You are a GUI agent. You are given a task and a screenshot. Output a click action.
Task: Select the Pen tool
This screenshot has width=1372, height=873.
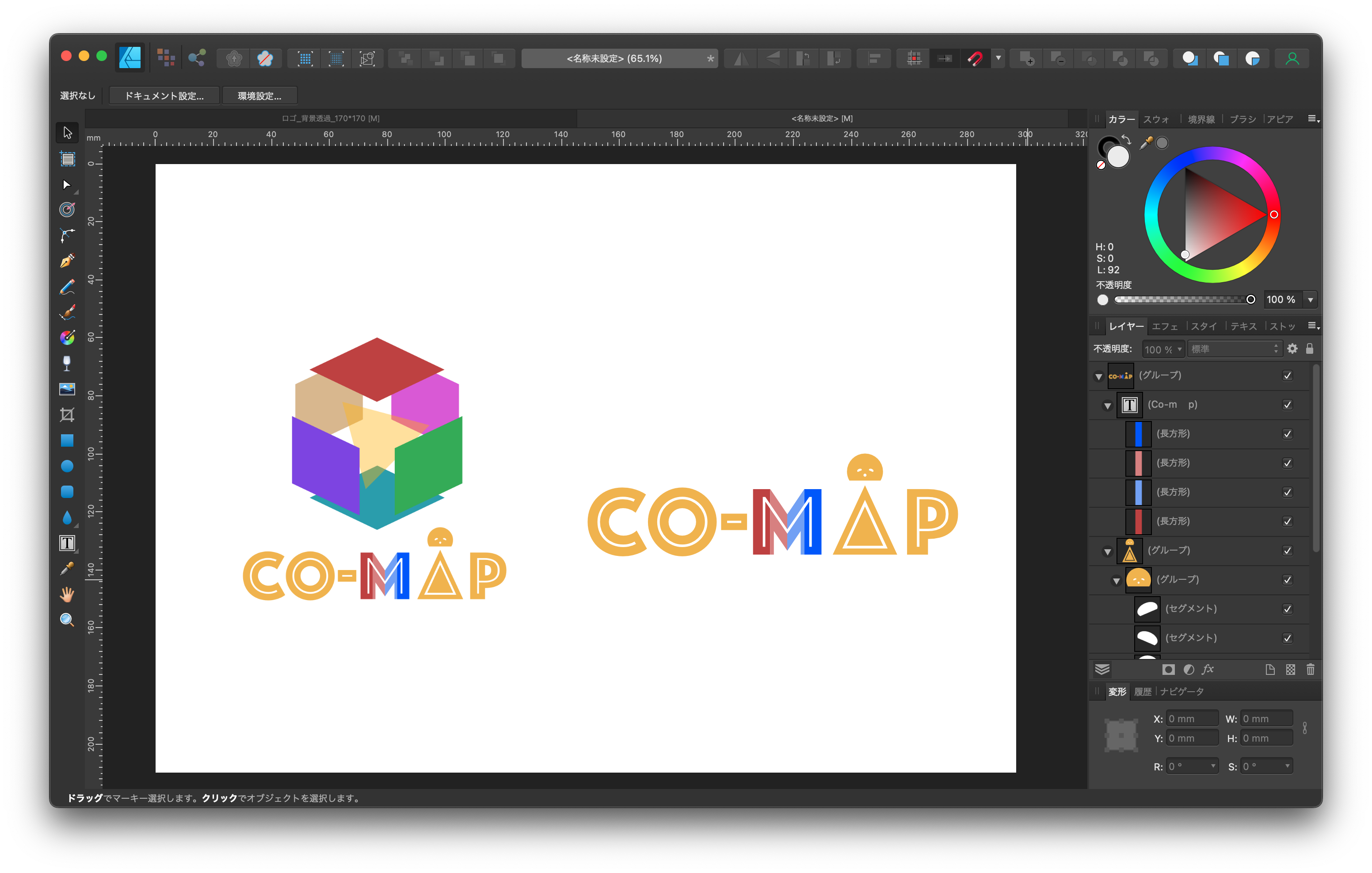67,235
